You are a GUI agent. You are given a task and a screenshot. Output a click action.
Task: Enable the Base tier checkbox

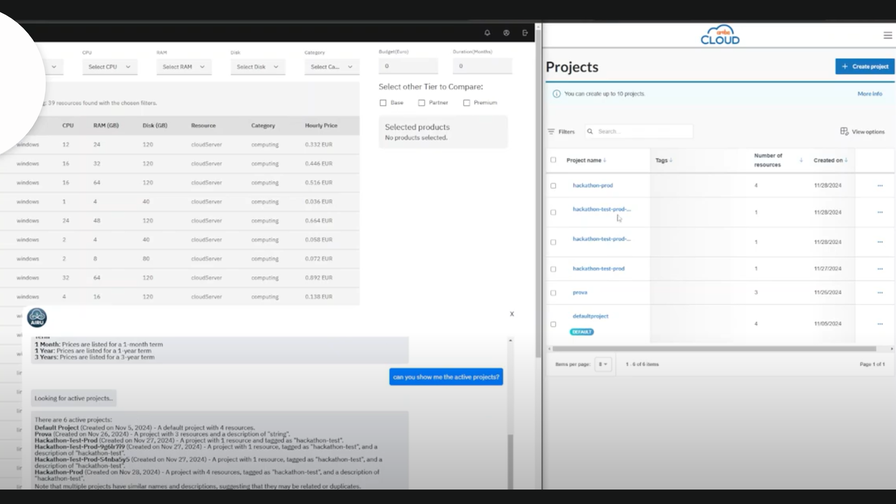[383, 103]
